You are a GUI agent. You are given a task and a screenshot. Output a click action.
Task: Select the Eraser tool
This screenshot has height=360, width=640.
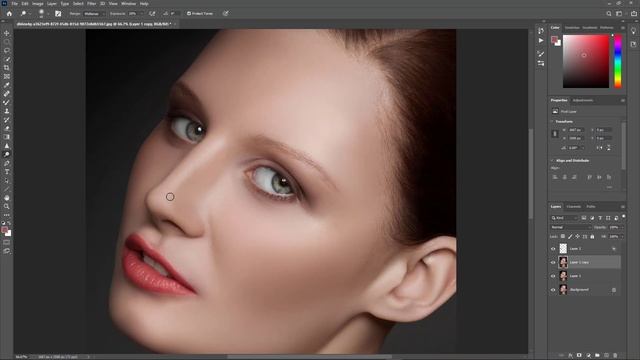click(x=7, y=129)
